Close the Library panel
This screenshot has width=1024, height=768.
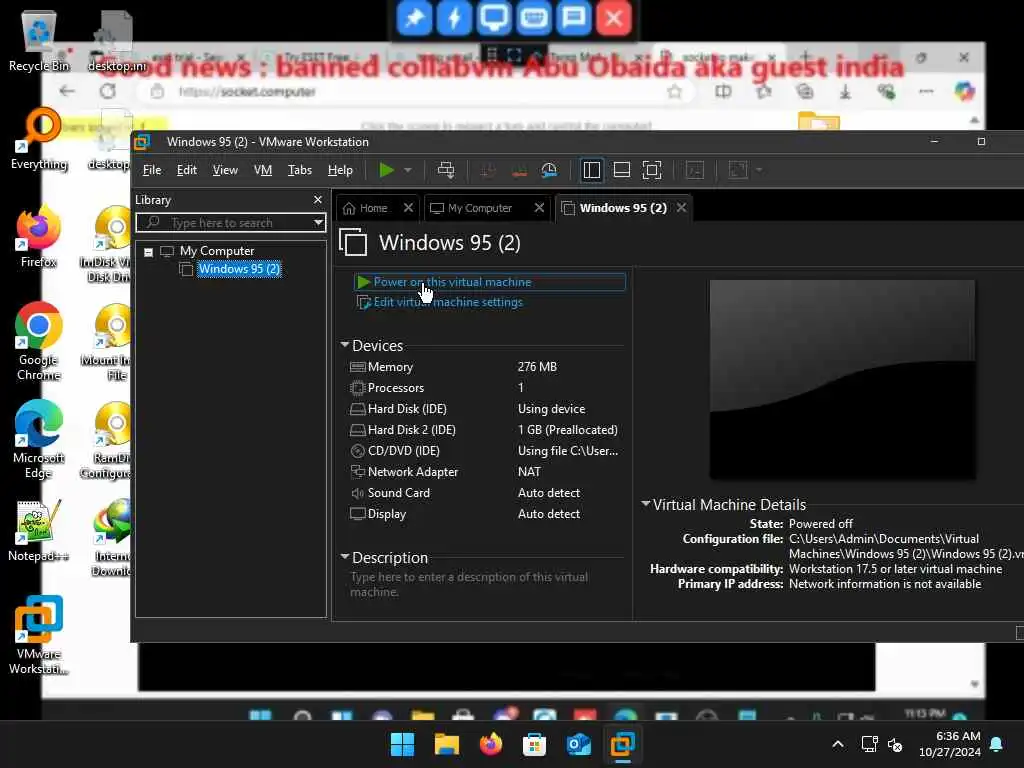tap(317, 200)
